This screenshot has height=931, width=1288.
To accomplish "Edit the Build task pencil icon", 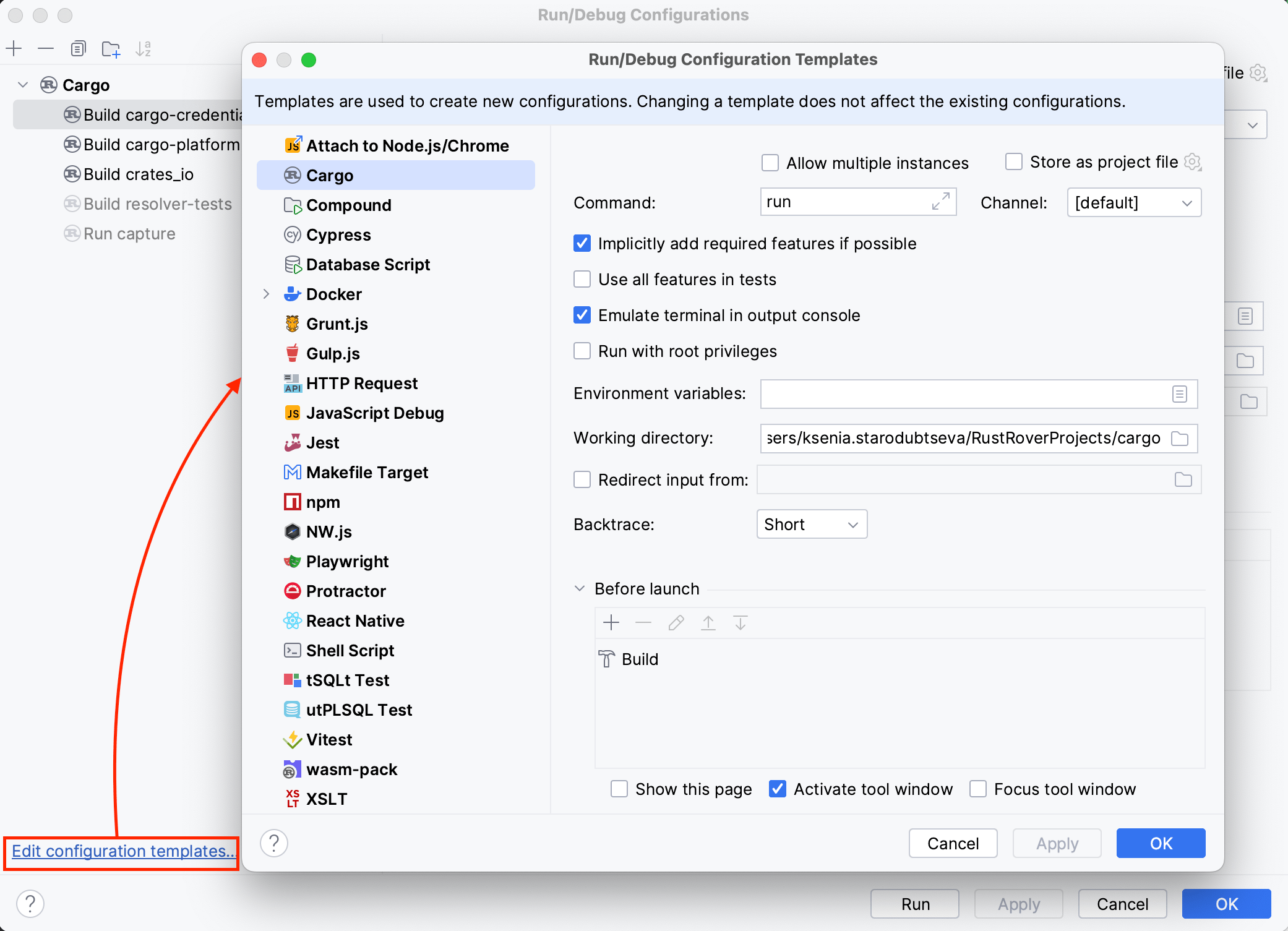I will pyautogui.click(x=676, y=622).
